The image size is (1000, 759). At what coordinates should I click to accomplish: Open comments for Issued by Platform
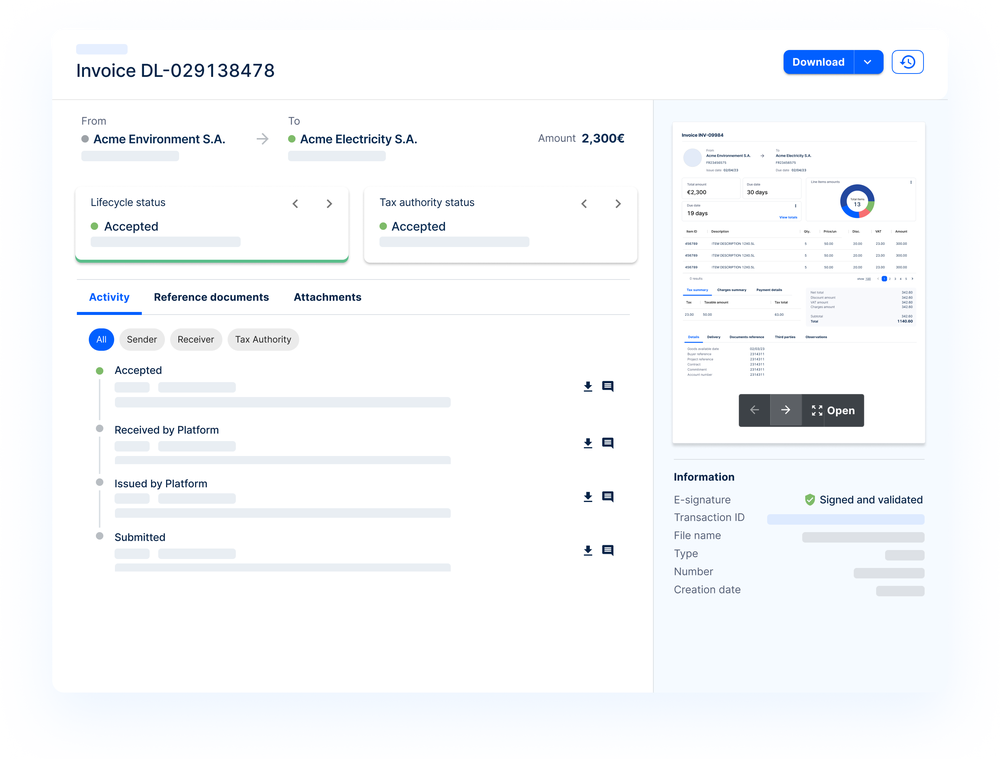click(607, 497)
